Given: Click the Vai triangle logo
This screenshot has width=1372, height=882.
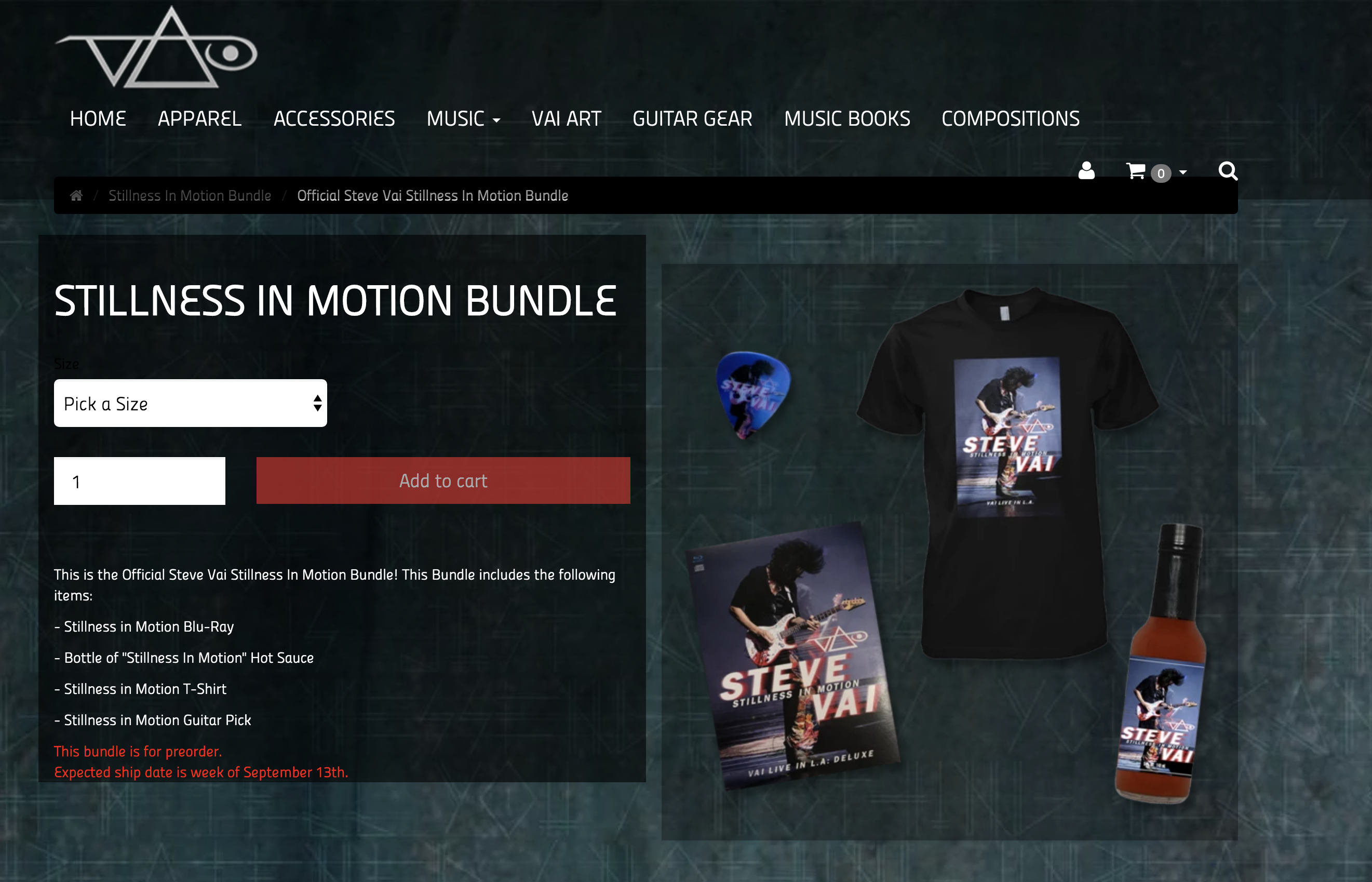Looking at the screenshot, I should coord(156,47).
